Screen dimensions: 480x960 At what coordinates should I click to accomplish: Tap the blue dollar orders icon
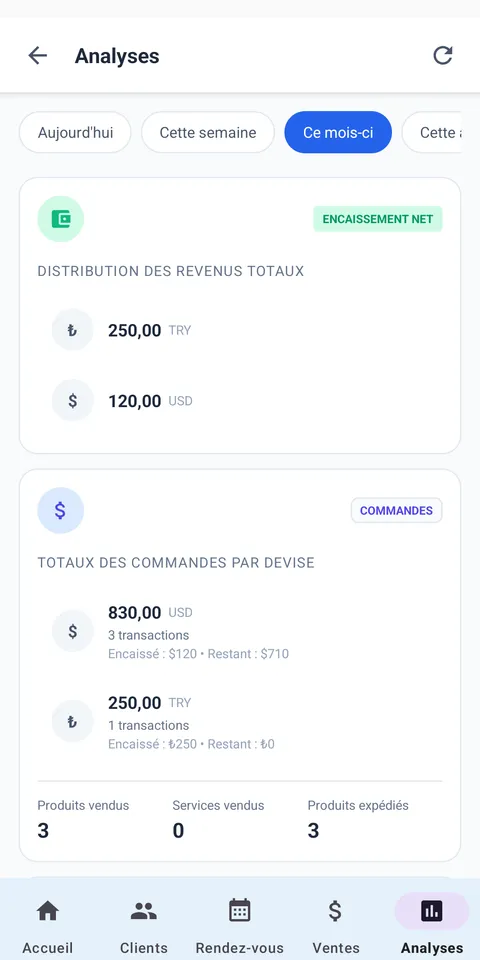point(61,511)
